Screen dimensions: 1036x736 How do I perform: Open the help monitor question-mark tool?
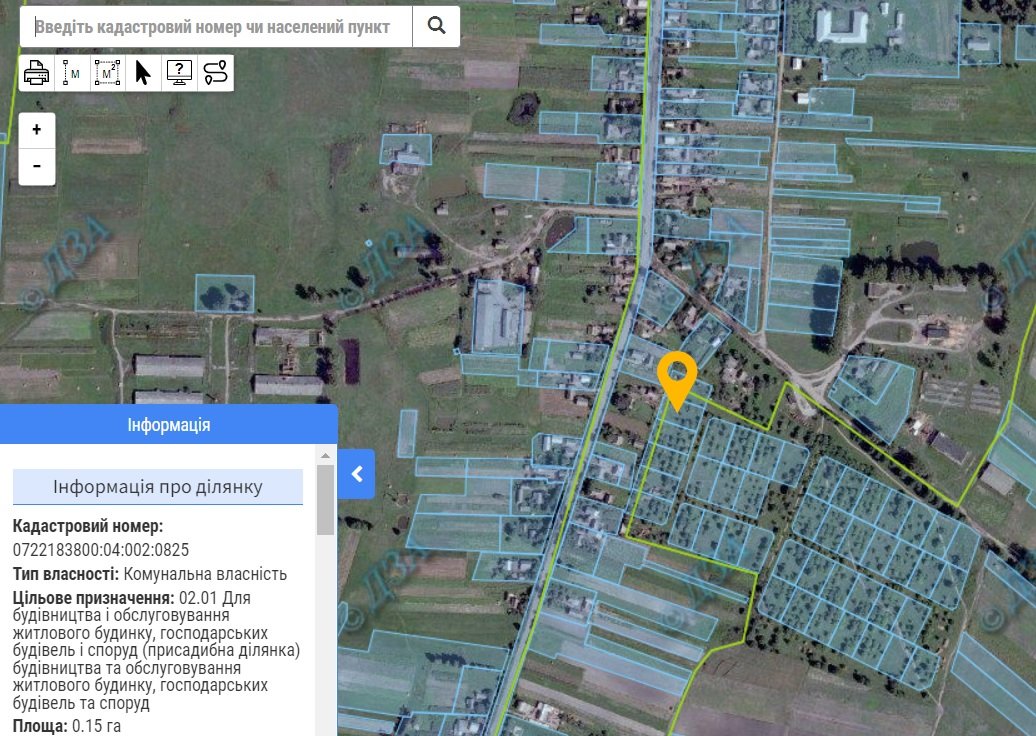click(x=179, y=73)
